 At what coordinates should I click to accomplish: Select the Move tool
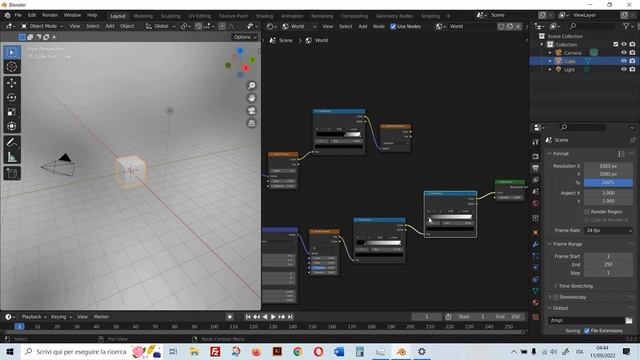point(12,83)
